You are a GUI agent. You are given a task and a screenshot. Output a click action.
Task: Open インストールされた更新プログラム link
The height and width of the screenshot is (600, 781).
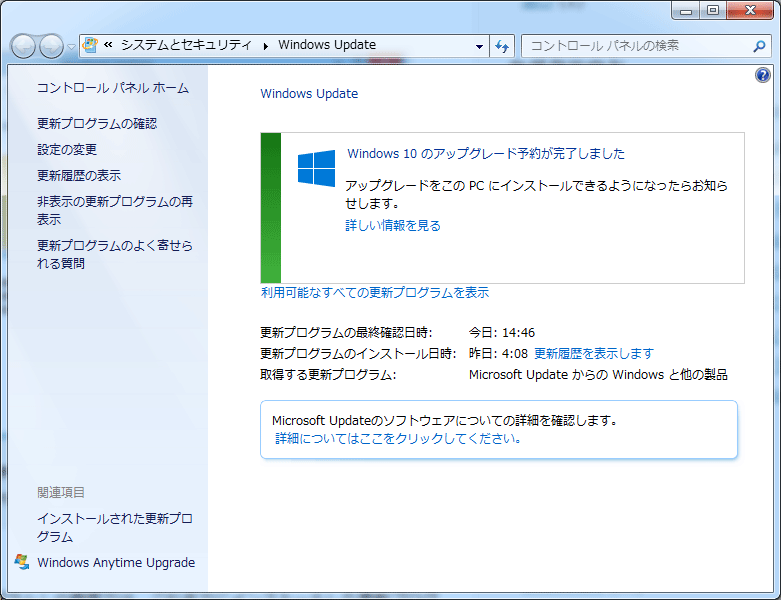(115, 527)
